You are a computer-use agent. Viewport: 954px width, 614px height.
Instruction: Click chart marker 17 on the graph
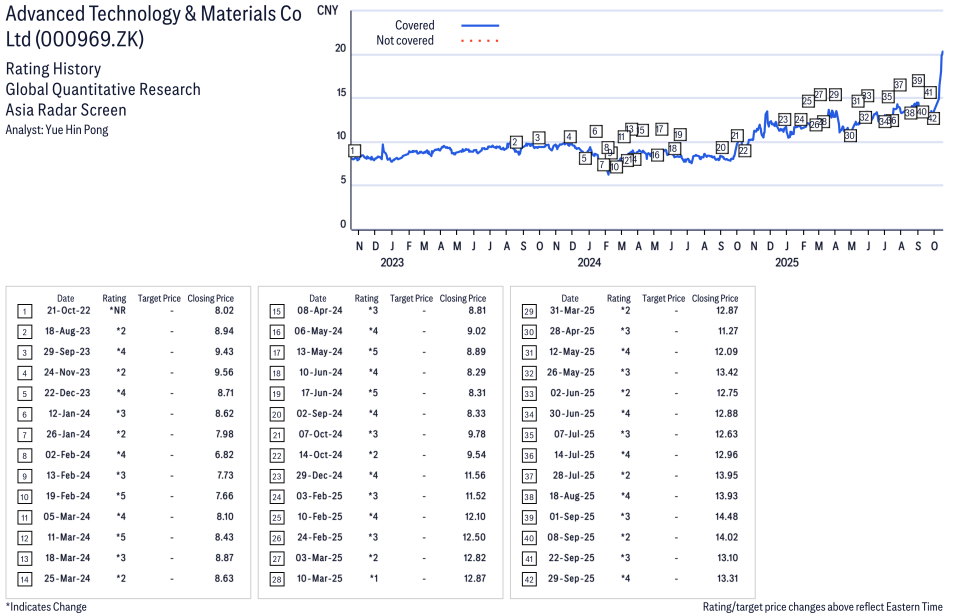click(x=661, y=129)
